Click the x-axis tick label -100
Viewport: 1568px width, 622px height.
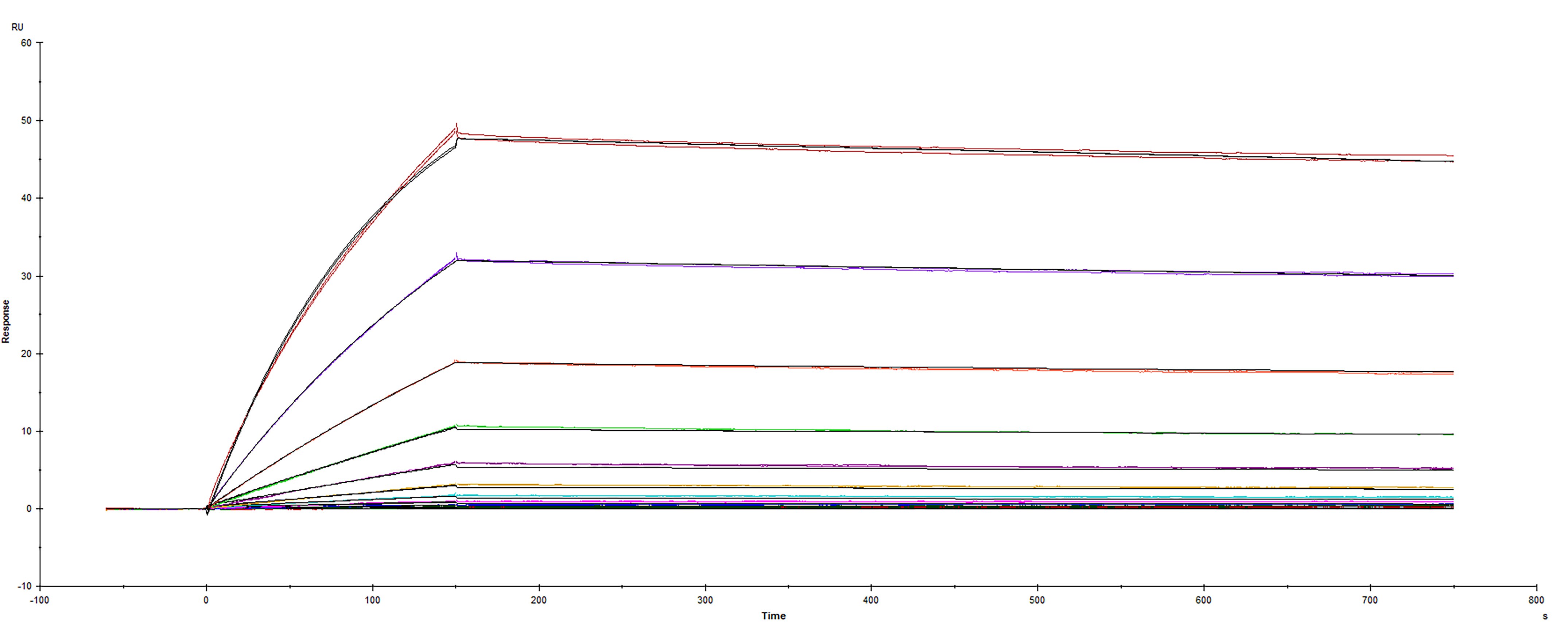coord(40,600)
